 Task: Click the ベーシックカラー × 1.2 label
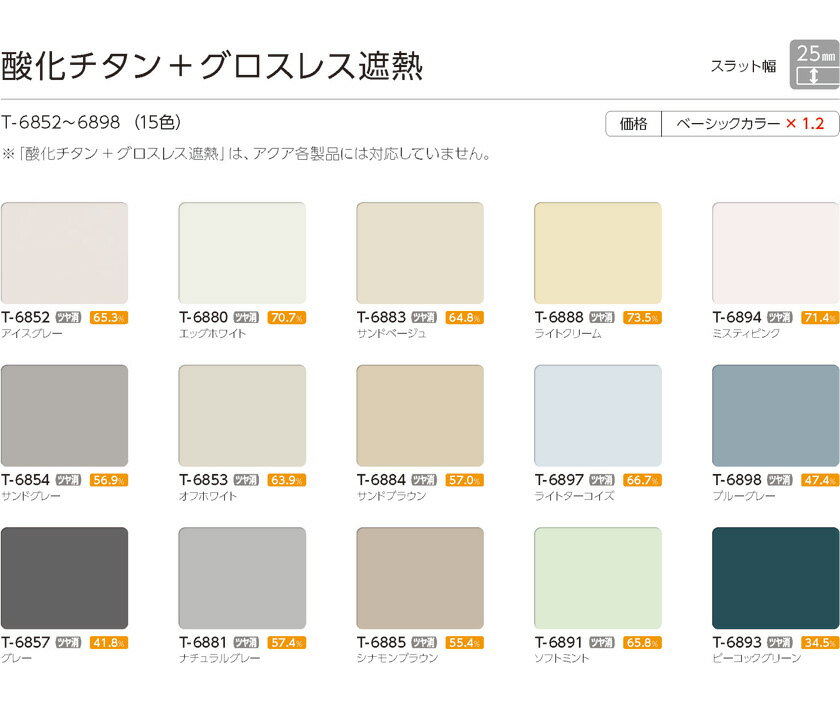click(750, 124)
